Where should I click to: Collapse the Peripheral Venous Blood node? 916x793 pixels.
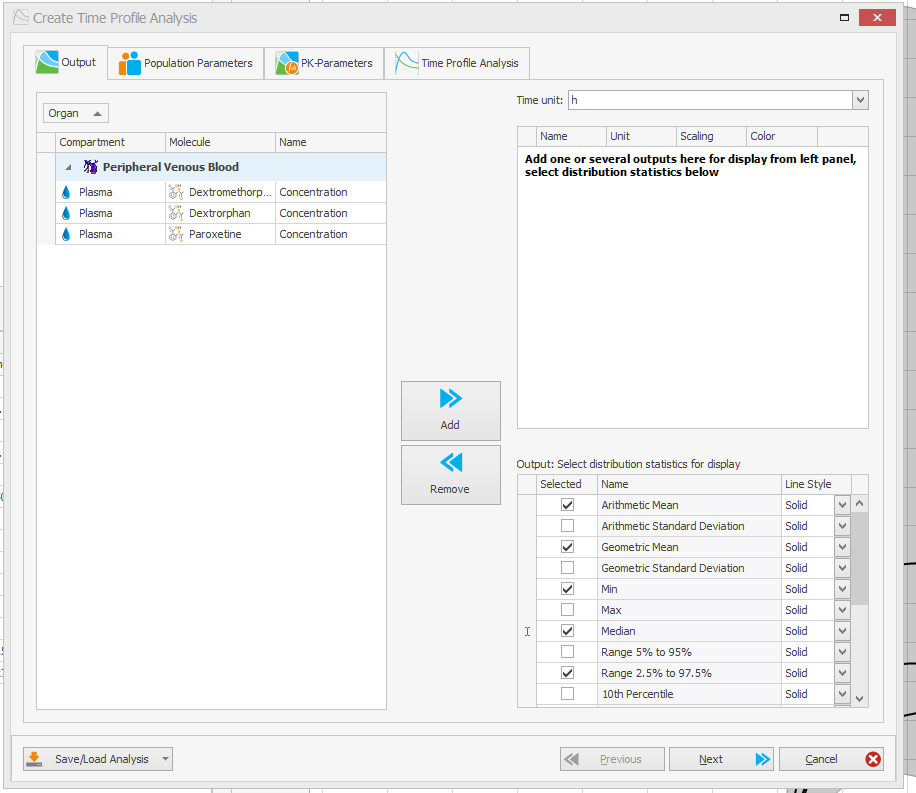tap(67, 165)
